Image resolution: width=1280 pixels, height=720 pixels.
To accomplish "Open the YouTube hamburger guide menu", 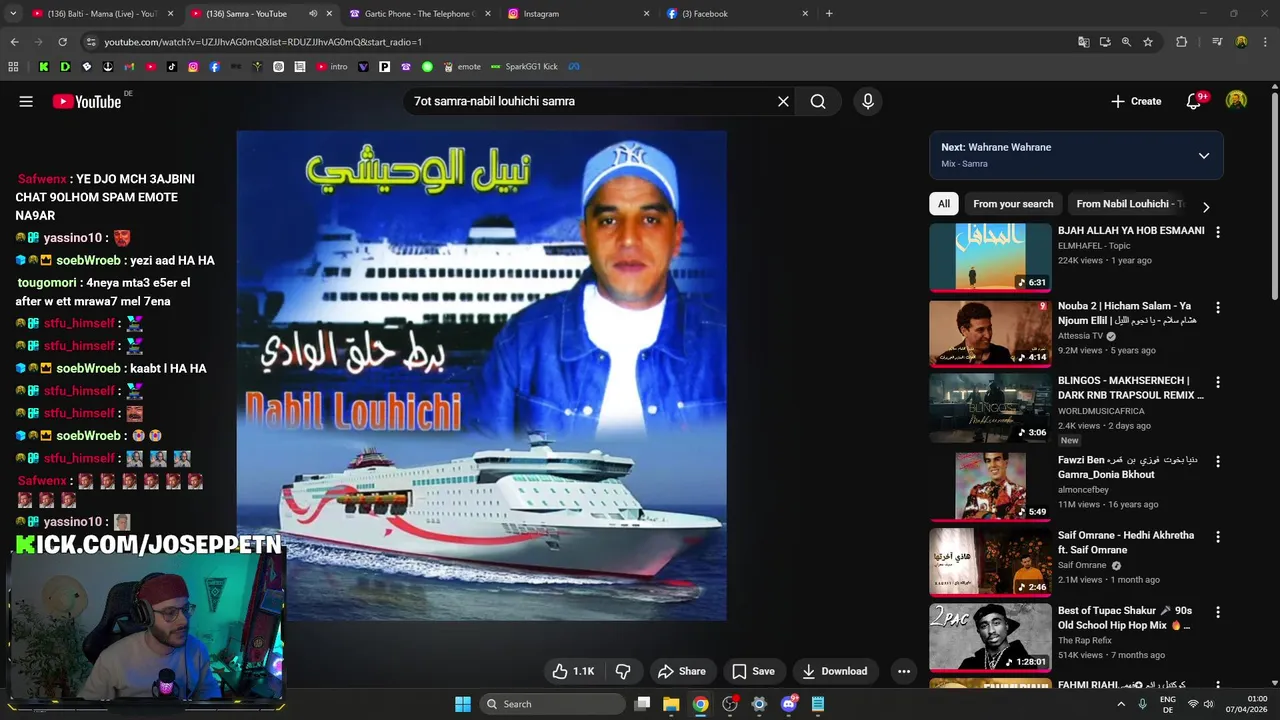I will pyautogui.click(x=26, y=101).
